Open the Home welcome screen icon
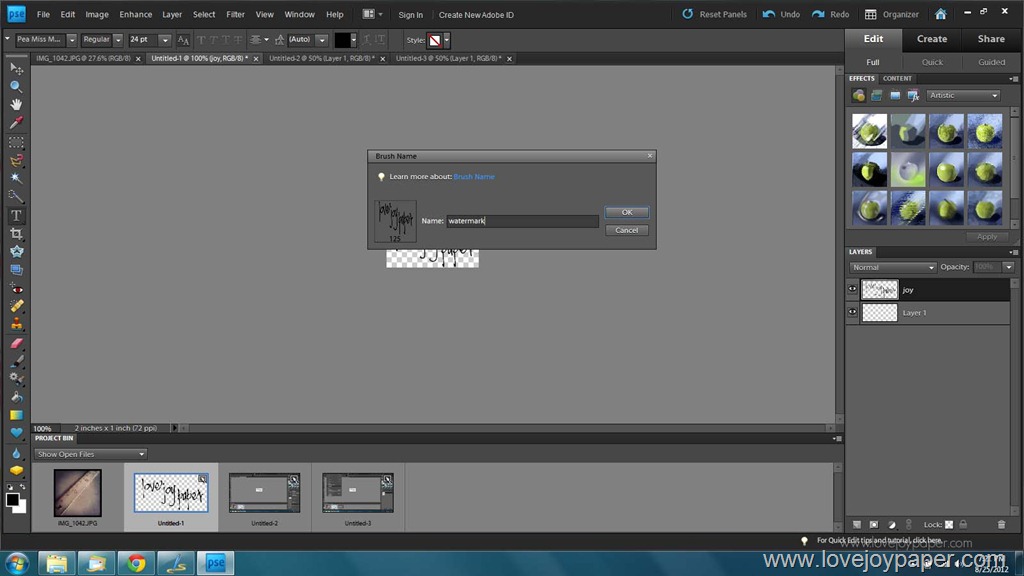Screen dimensions: 1024x576 940,14
